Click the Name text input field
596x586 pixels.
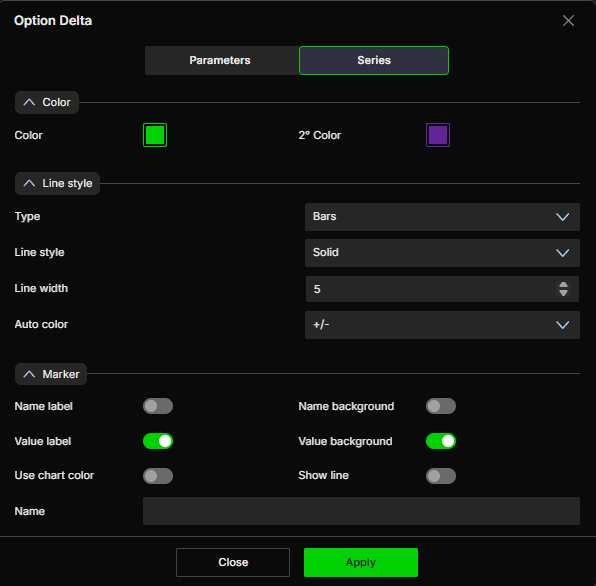361,511
